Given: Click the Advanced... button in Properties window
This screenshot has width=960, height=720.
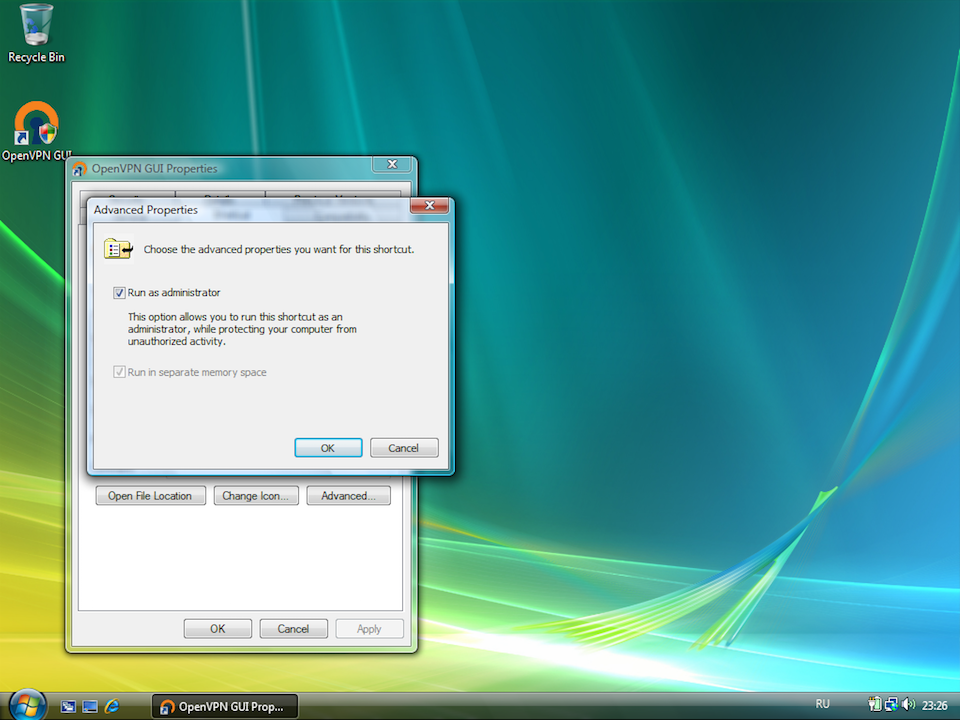Looking at the screenshot, I should (348, 495).
